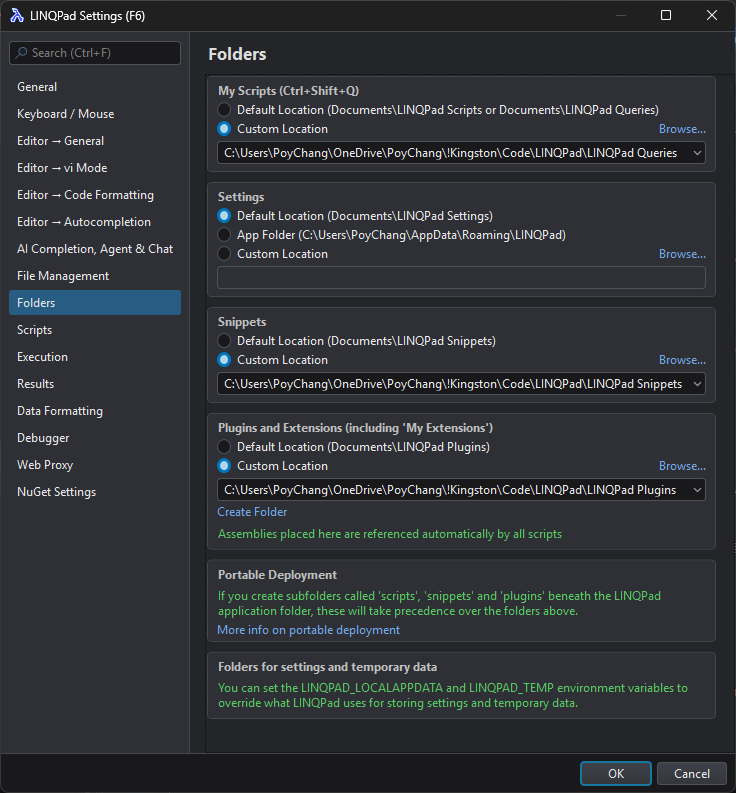Select Settings Custom Location radio
The height and width of the screenshot is (793, 736).
tap(224, 254)
